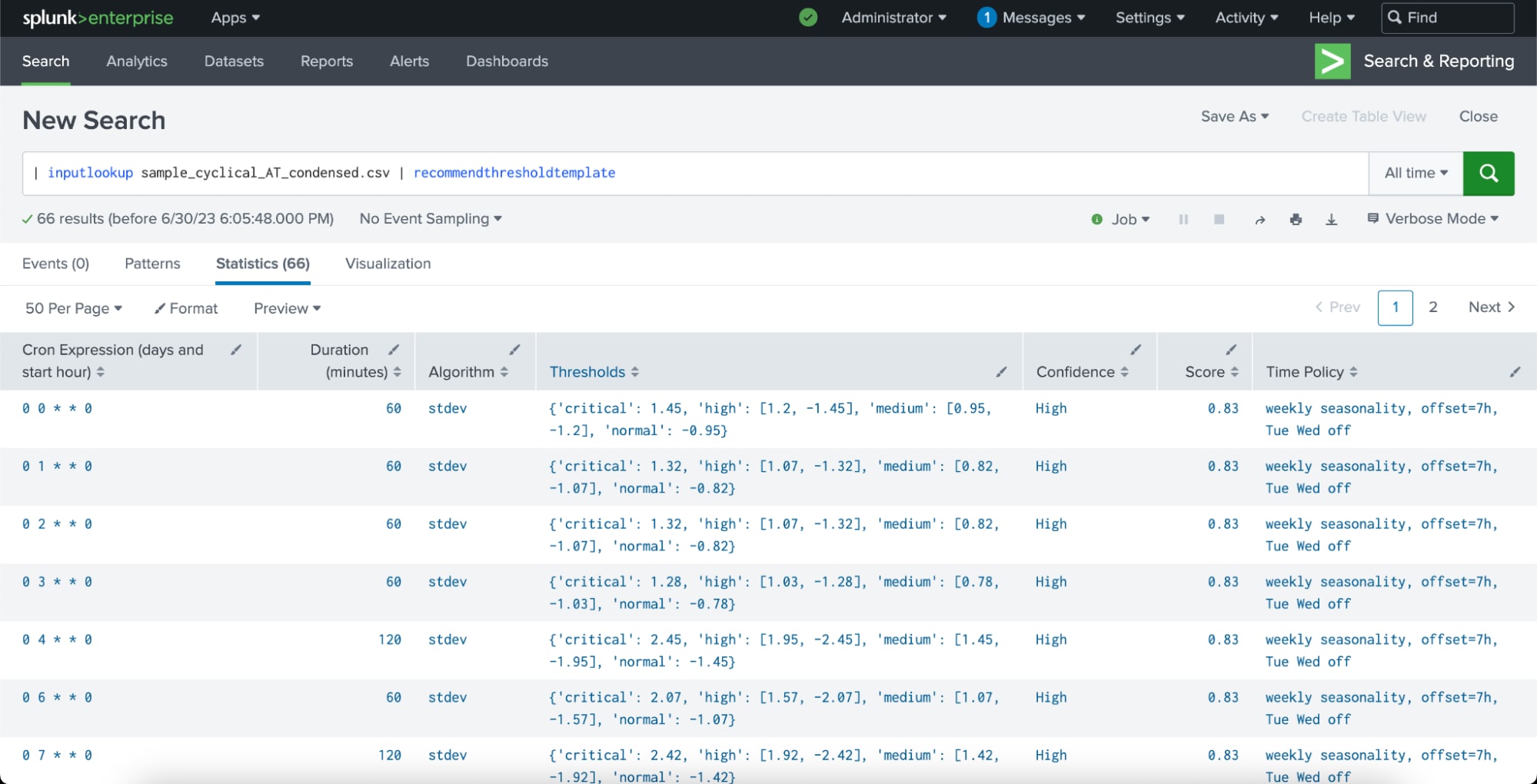Click the Next page link
This screenshot has height=784, width=1537.
(x=1491, y=307)
